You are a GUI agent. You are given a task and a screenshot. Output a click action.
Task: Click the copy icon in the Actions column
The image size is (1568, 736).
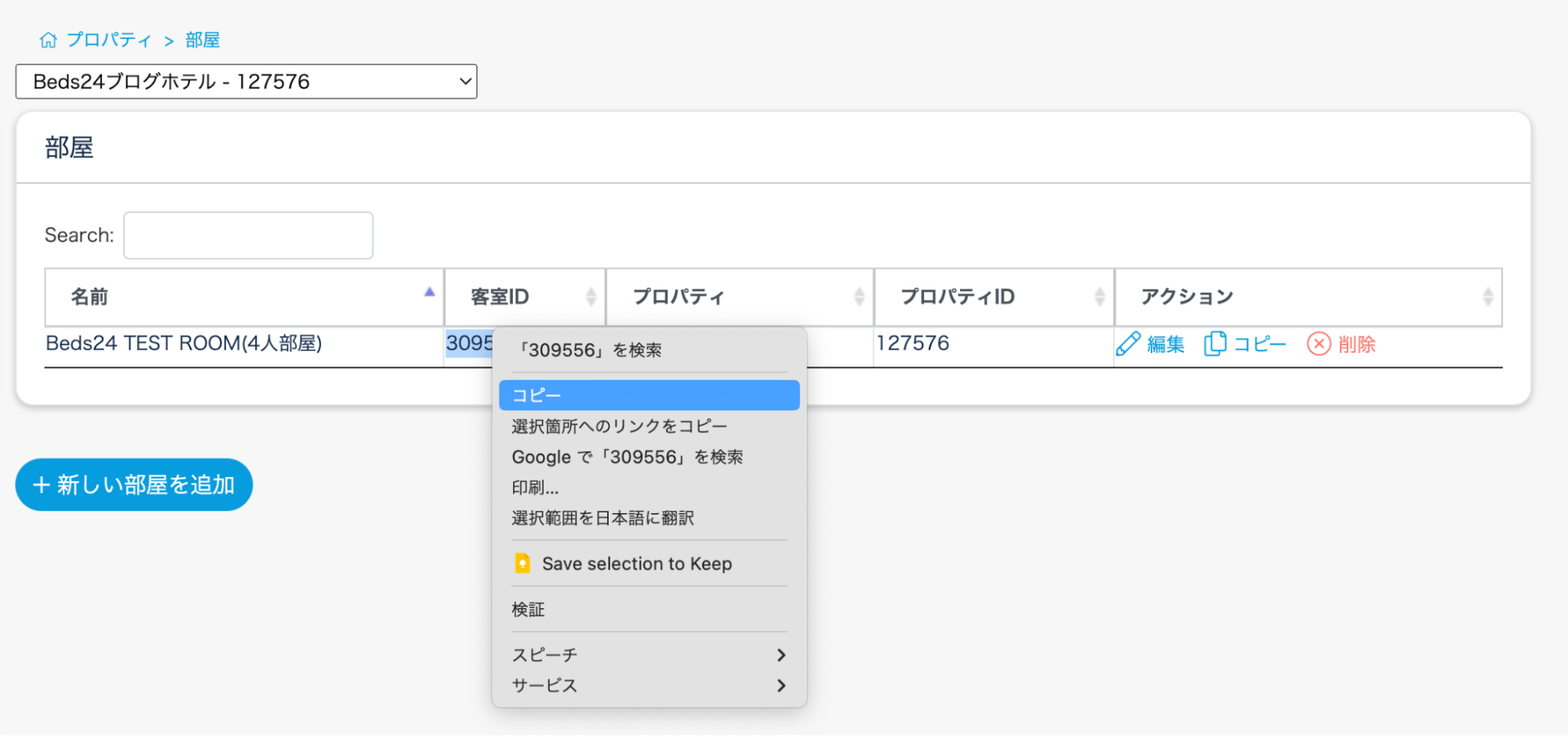(x=1214, y=344)
